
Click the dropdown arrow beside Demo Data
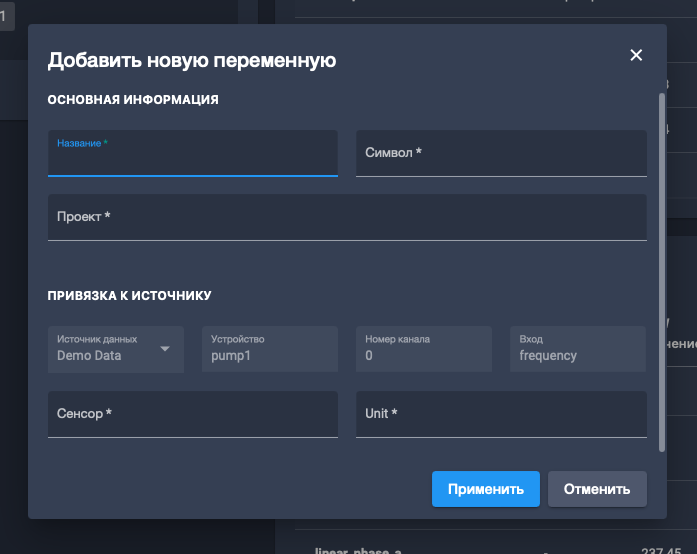click(166, 349)
